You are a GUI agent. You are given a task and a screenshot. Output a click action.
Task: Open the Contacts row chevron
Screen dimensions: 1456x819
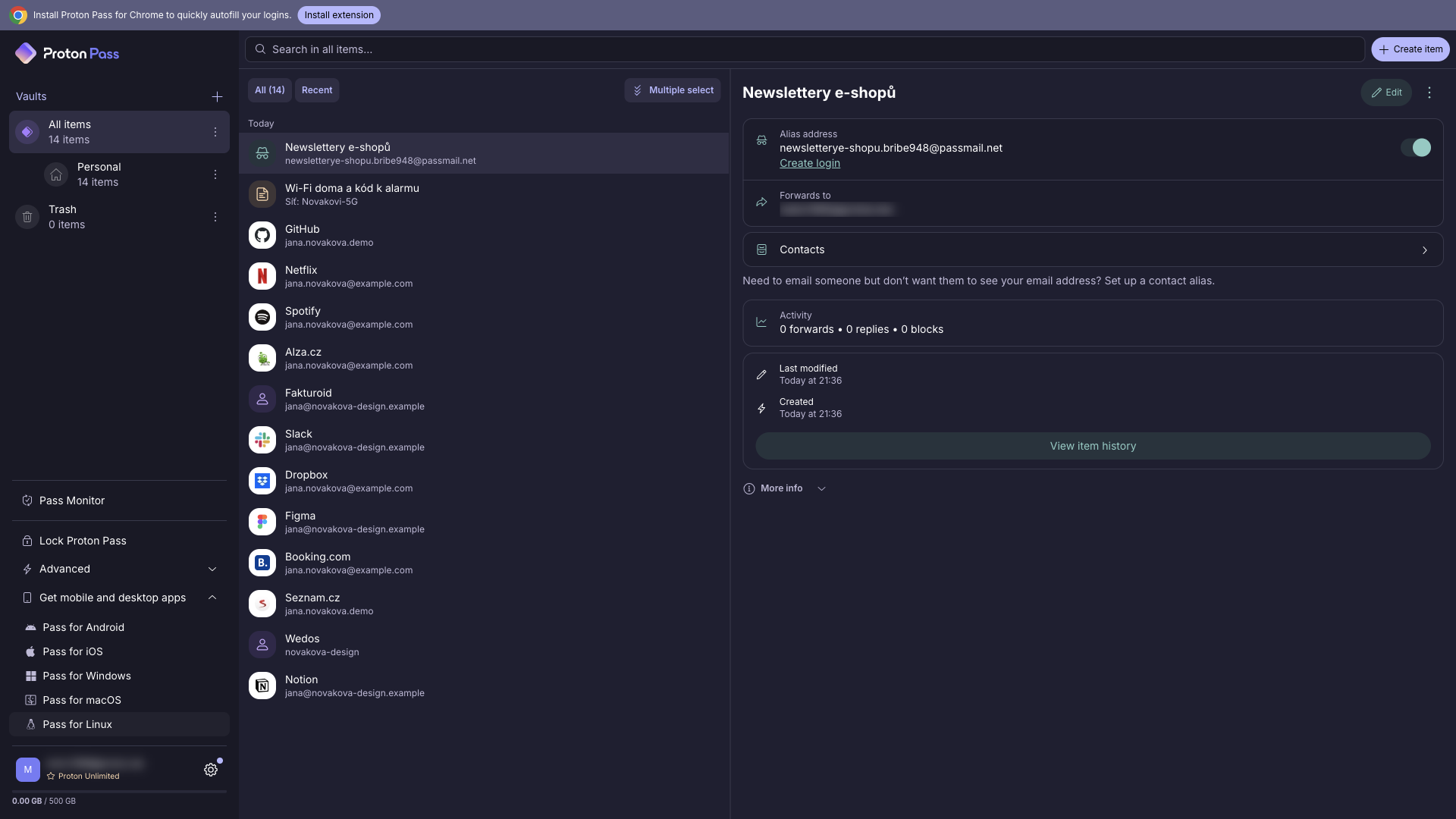1425,250
